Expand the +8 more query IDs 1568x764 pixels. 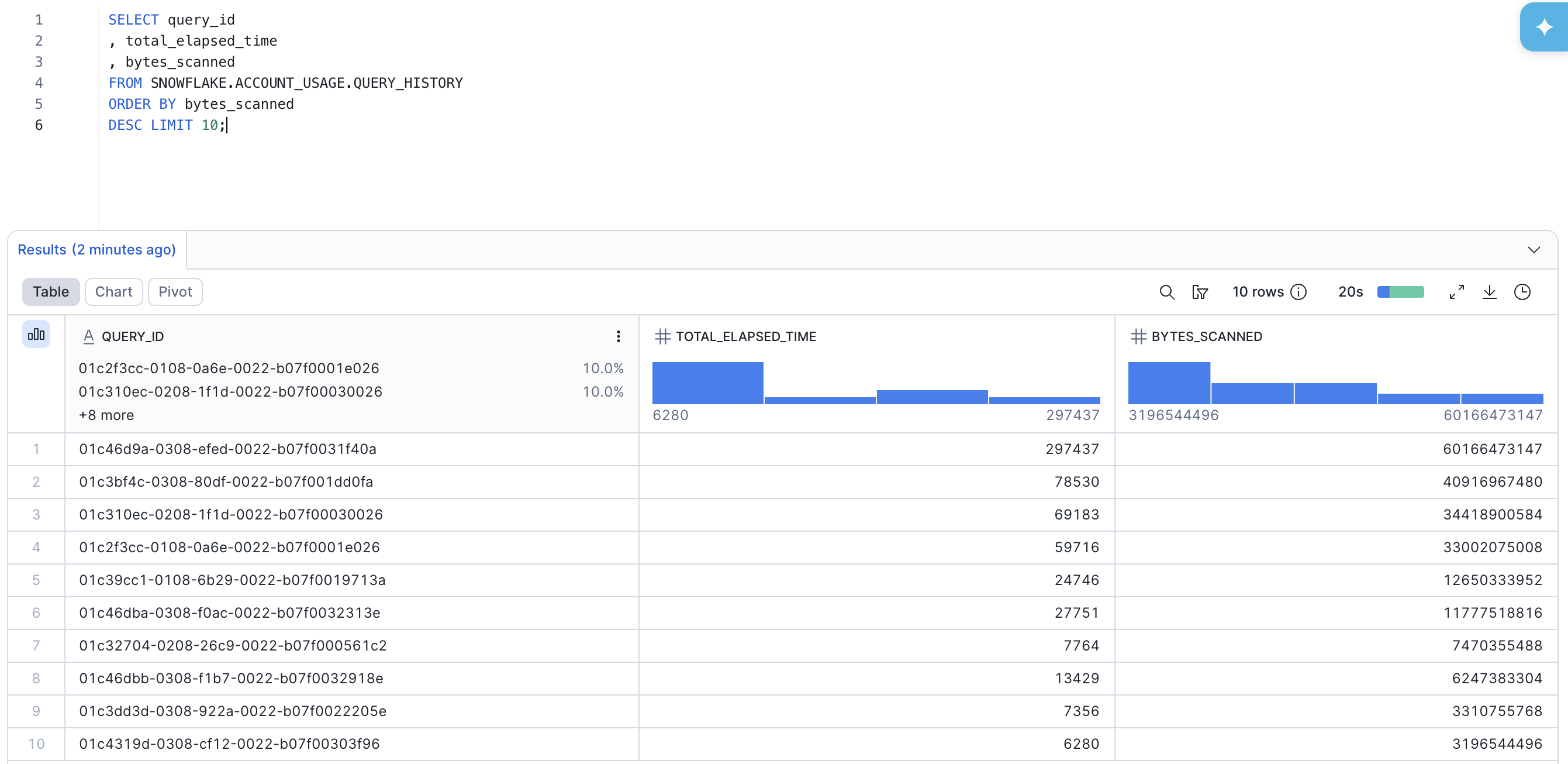click(x=106, y=415)
